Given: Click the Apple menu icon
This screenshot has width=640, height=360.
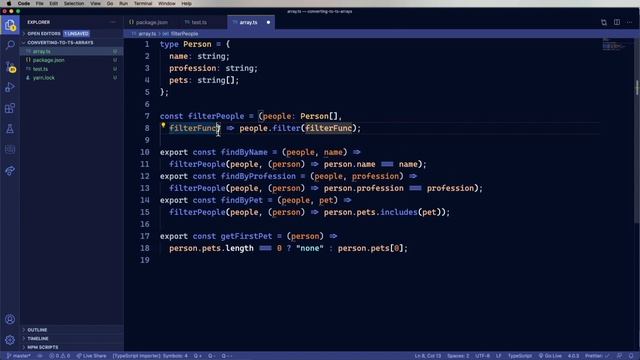Looking at the screenshot, I should 9,3.
